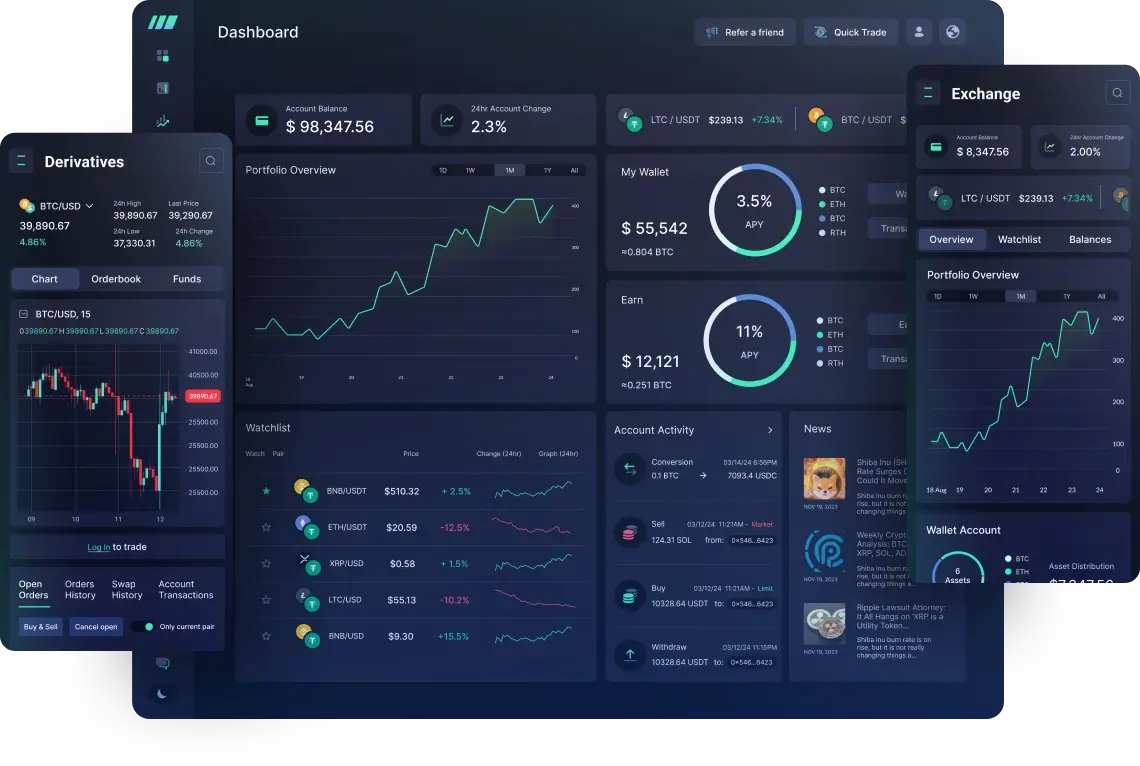Viewport: 1140px width, 766px height.
Task: Collapse the BTC/USD, 15 chart header
Action: coord(23,314)
